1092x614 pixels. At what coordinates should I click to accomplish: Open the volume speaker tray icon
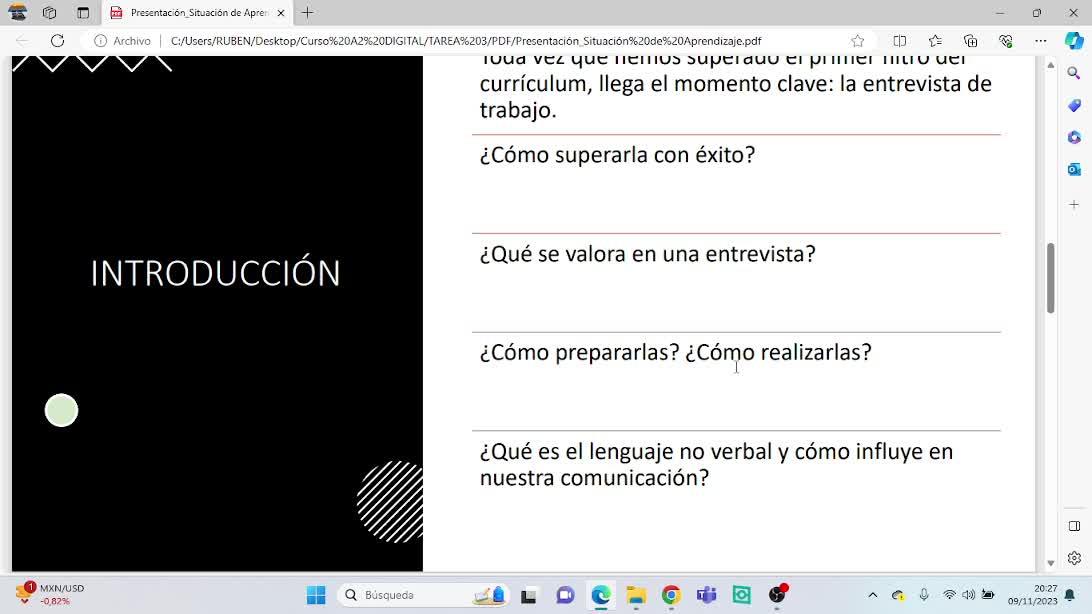pyautogui.click(x=969, y=595)
